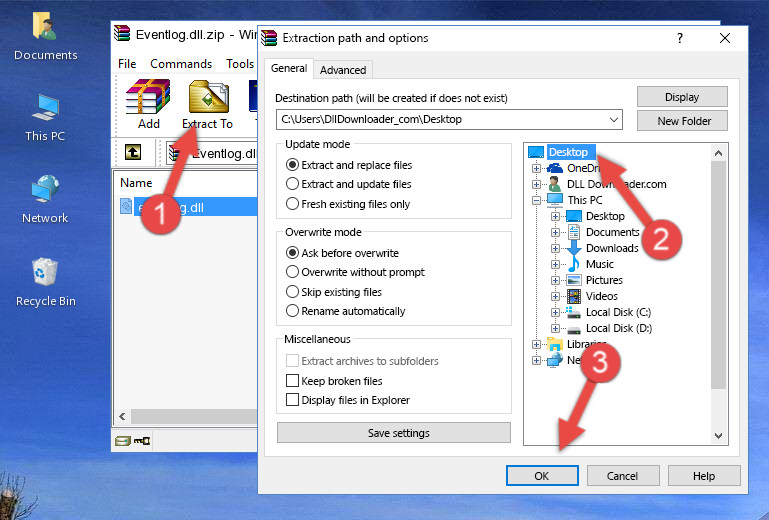Image resolution: width=769 pixels, height=520 pixels.
Task: Click the DLL Downloader.com user icon
Action: pyautogui.click(x=555, y=184)
